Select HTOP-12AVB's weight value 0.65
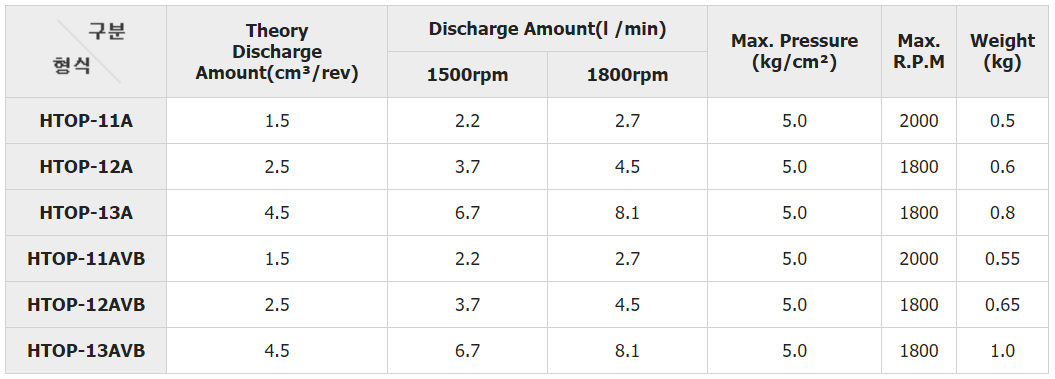Viewport: 1055px width, 379px height. [x=1003, y=304]
